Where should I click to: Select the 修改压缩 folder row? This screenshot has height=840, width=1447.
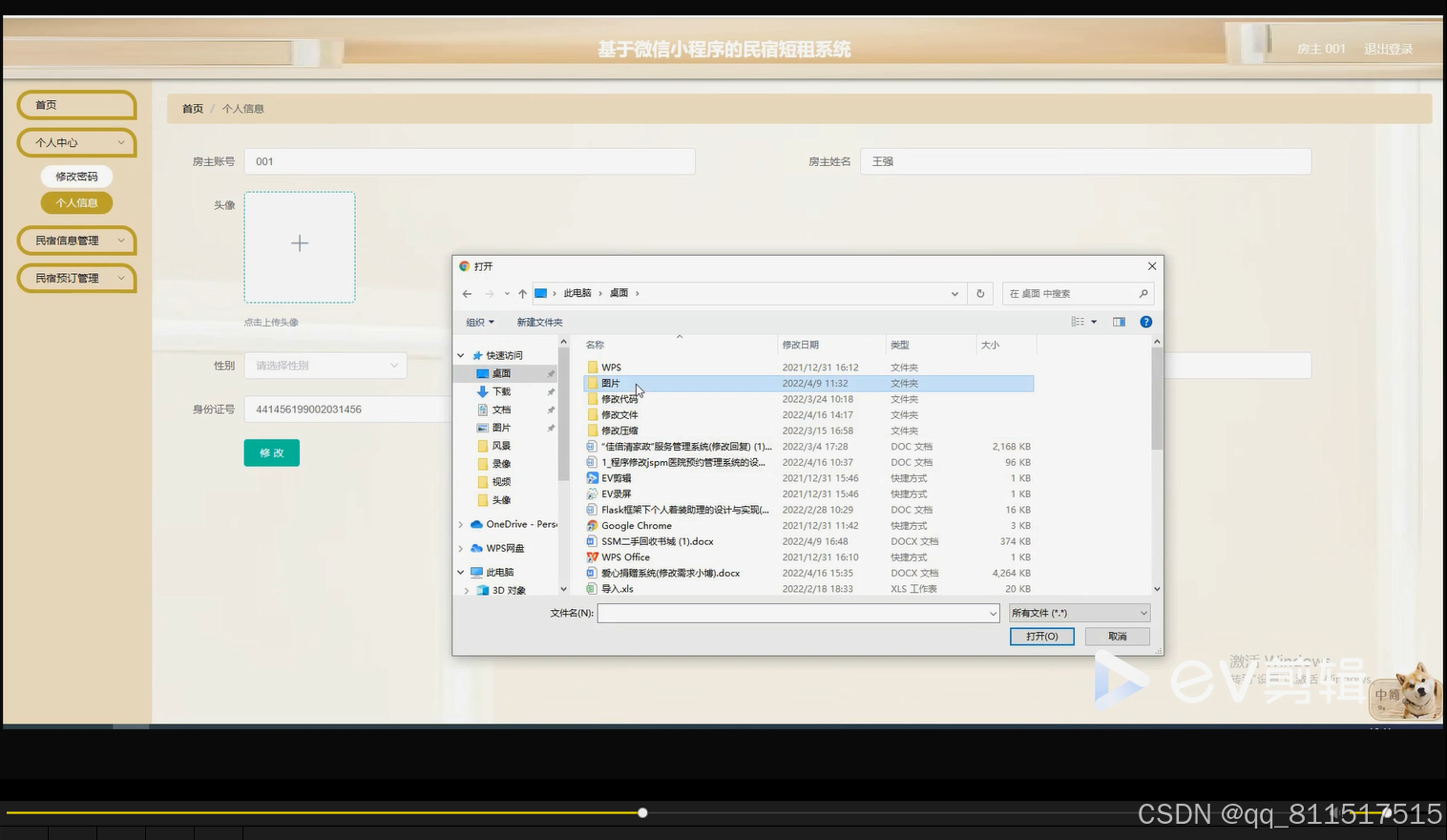(808, 430)
